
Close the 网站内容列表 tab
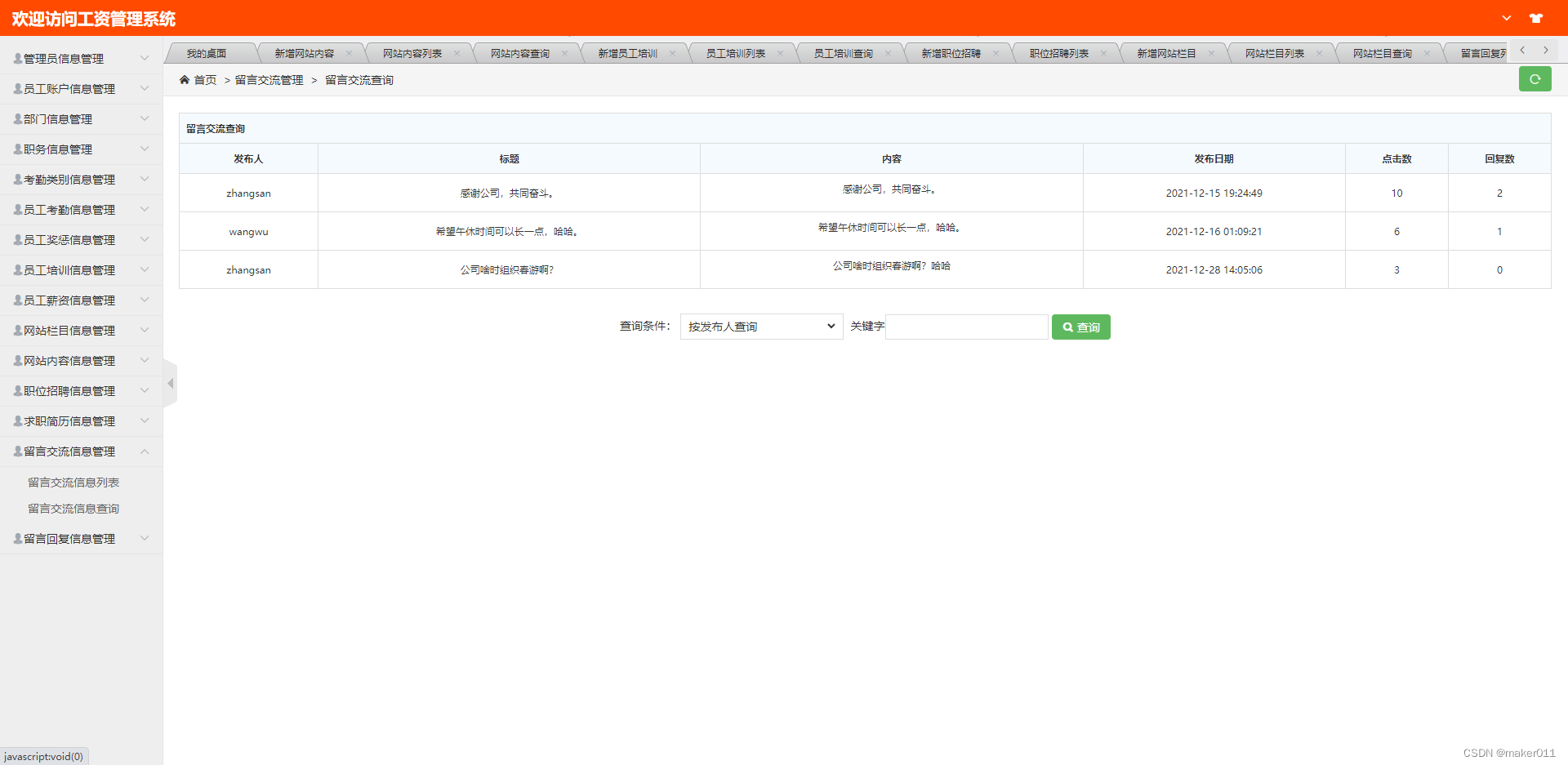(457, 54)
